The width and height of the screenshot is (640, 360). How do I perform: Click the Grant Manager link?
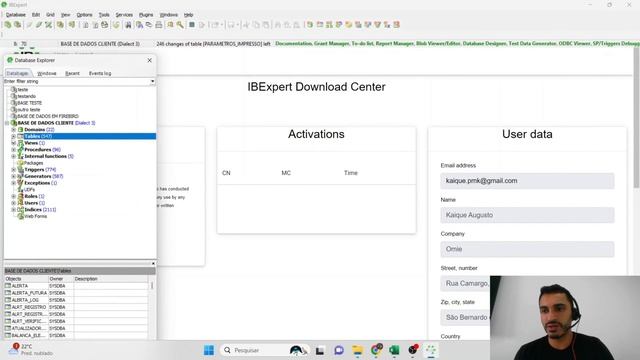[331, 44]
